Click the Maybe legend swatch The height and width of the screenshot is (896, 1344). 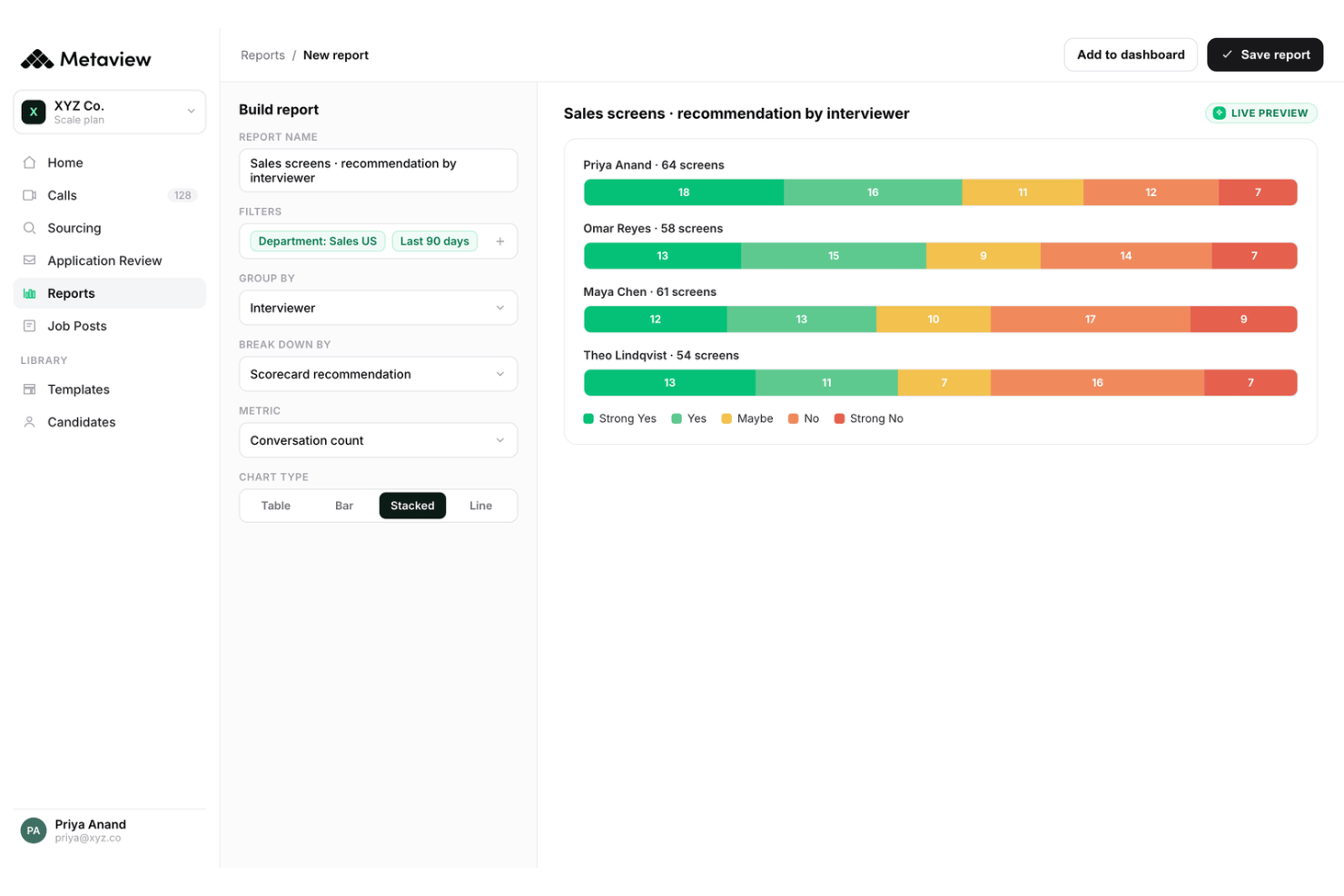point(726,418)
